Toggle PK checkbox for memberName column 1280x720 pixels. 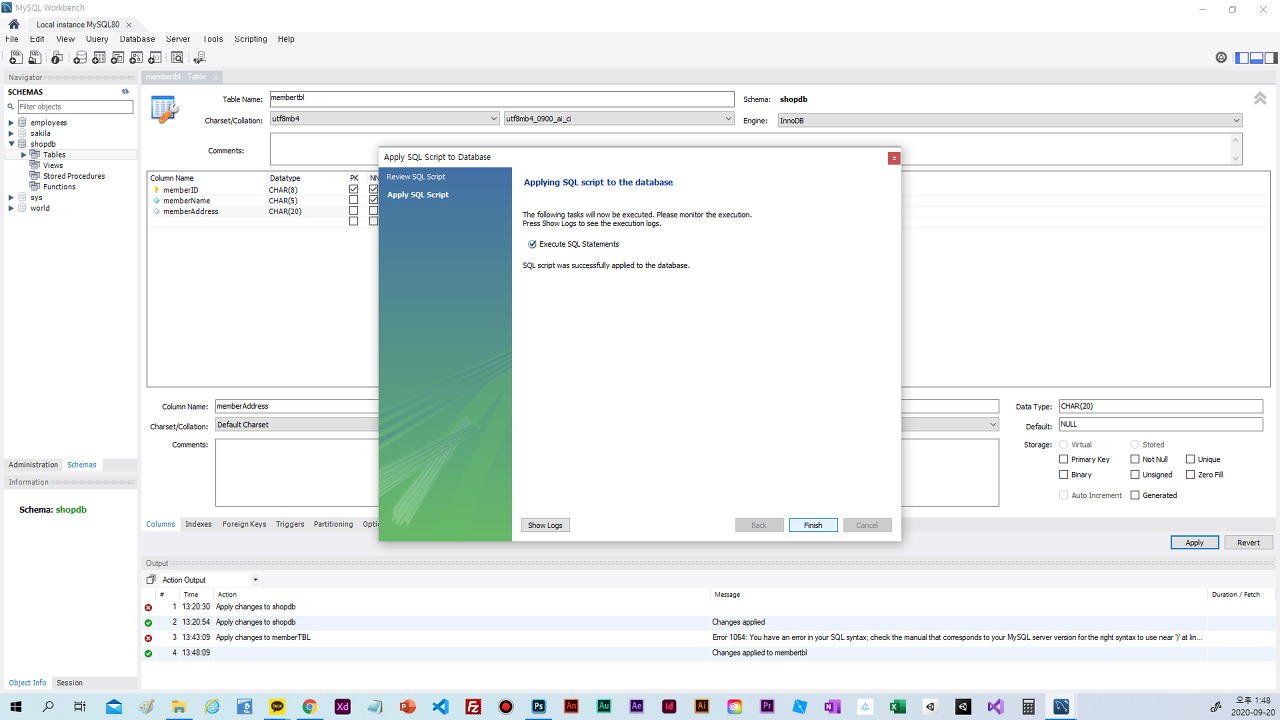pyautogui.click(x=353, y=200)
